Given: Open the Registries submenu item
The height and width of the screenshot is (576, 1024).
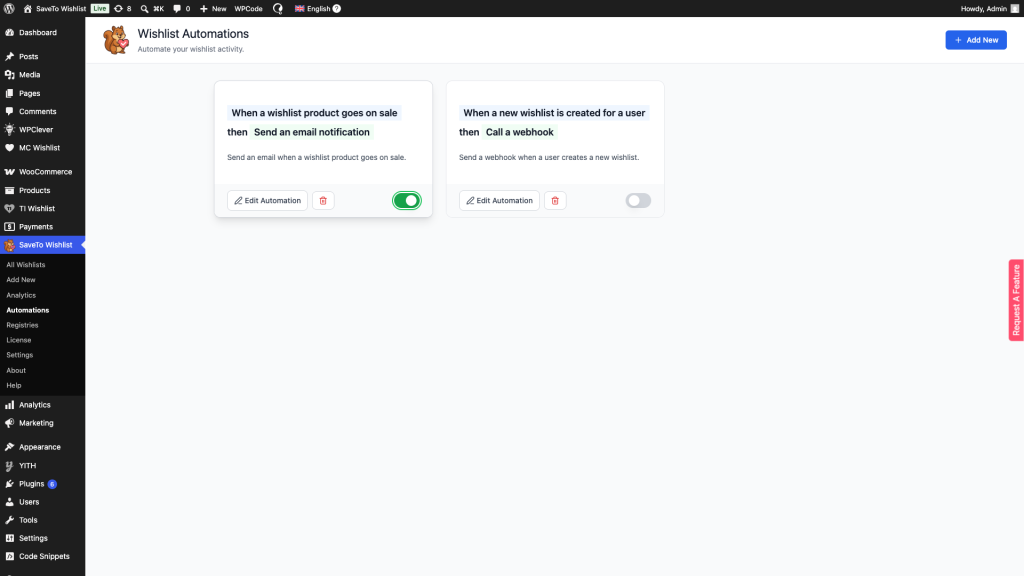Looking at the screenshot, I should pyautogui.click(x=22, y=325).
